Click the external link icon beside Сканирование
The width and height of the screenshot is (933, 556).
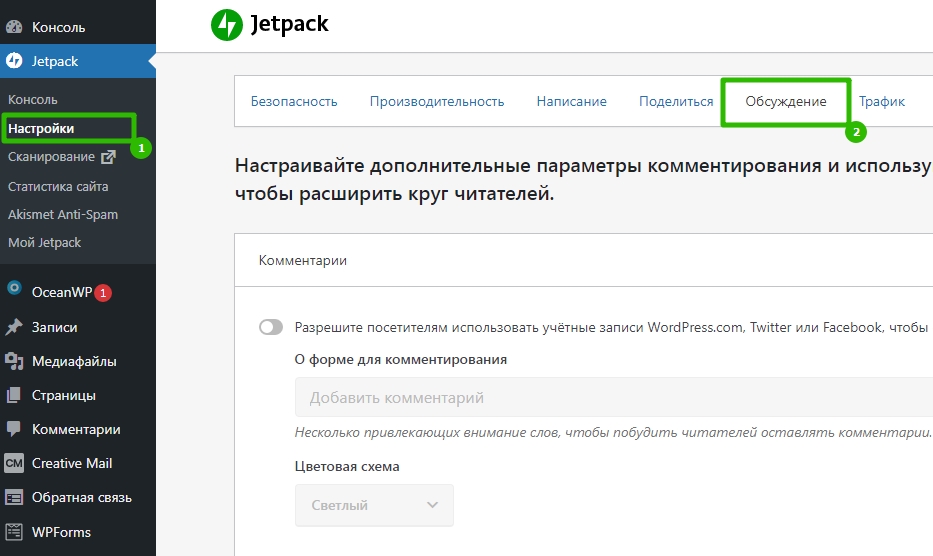[108, 157]
